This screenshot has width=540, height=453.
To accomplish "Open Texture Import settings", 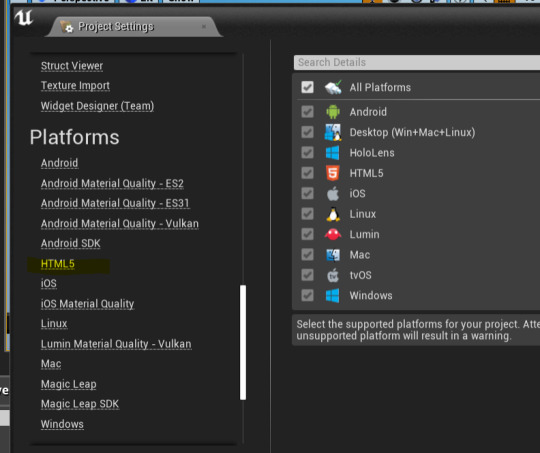I will pos(75,85).
